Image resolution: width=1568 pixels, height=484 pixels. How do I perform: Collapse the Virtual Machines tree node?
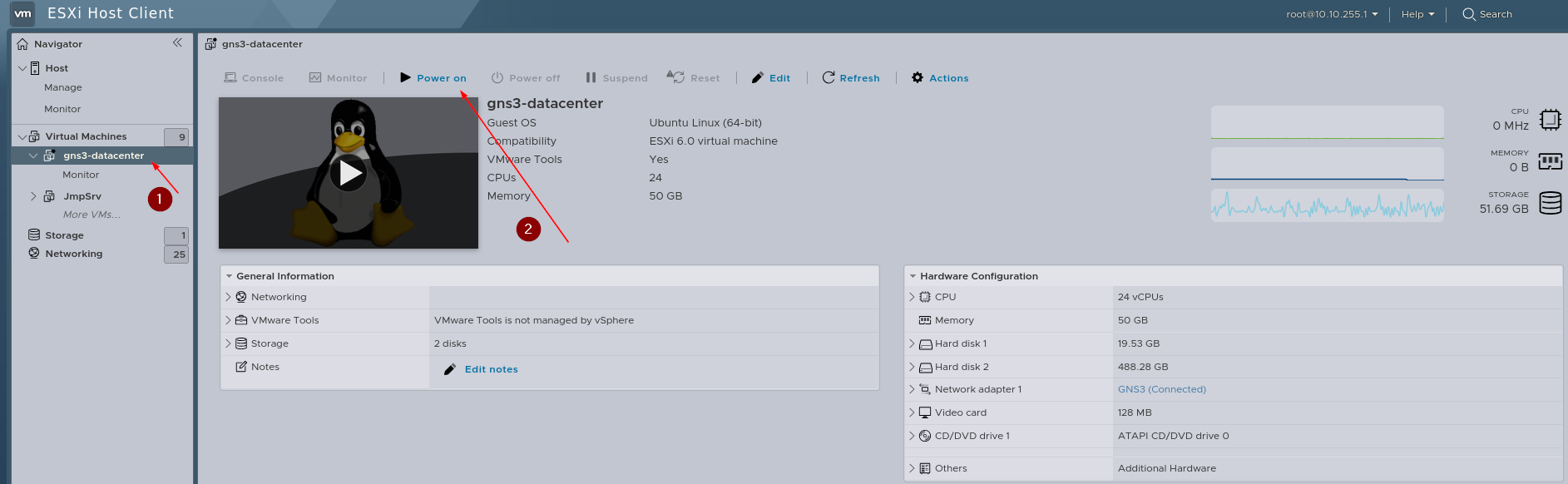click(22, 136)
